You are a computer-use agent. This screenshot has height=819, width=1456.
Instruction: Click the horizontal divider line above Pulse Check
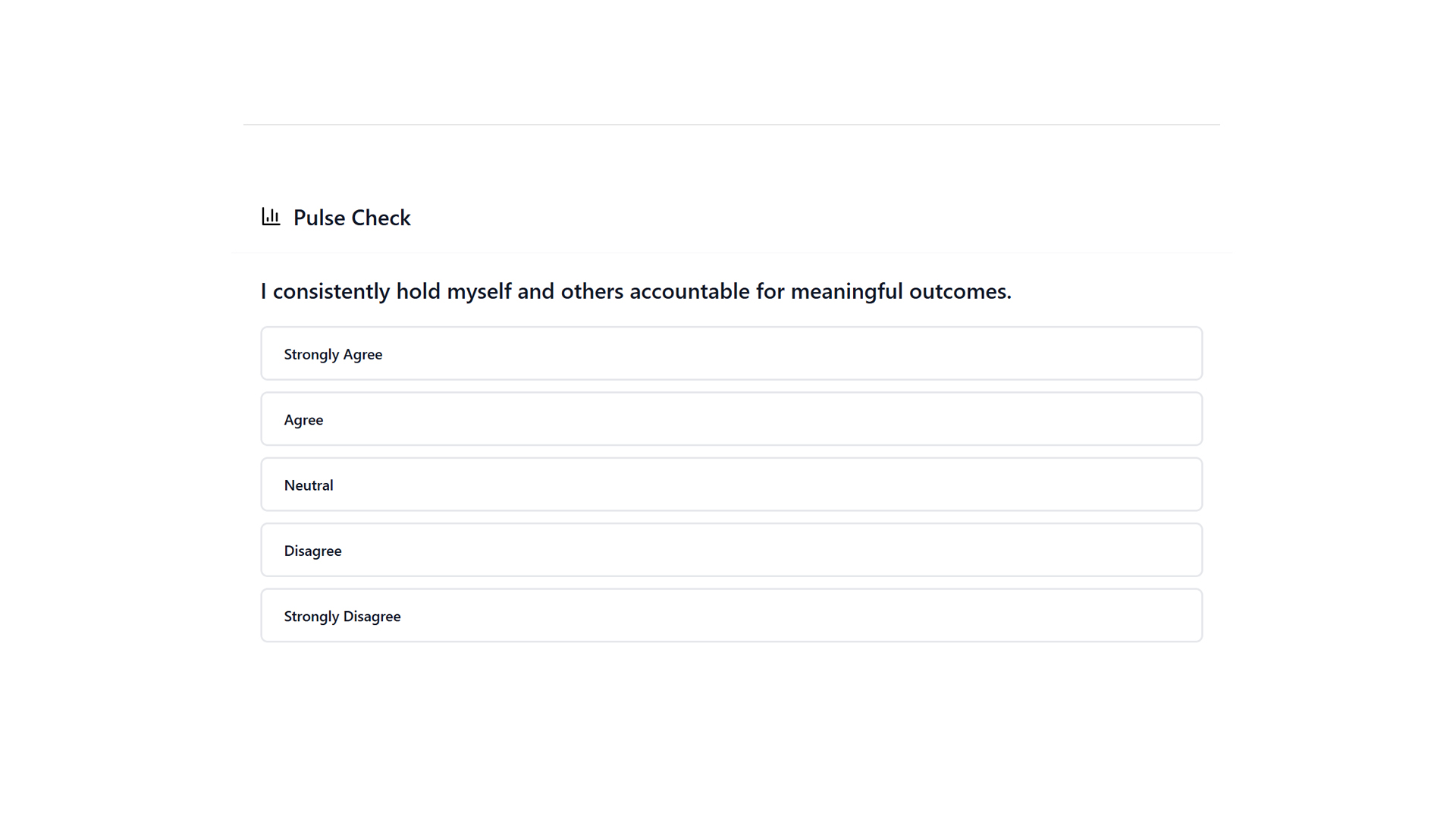(731, 124)
